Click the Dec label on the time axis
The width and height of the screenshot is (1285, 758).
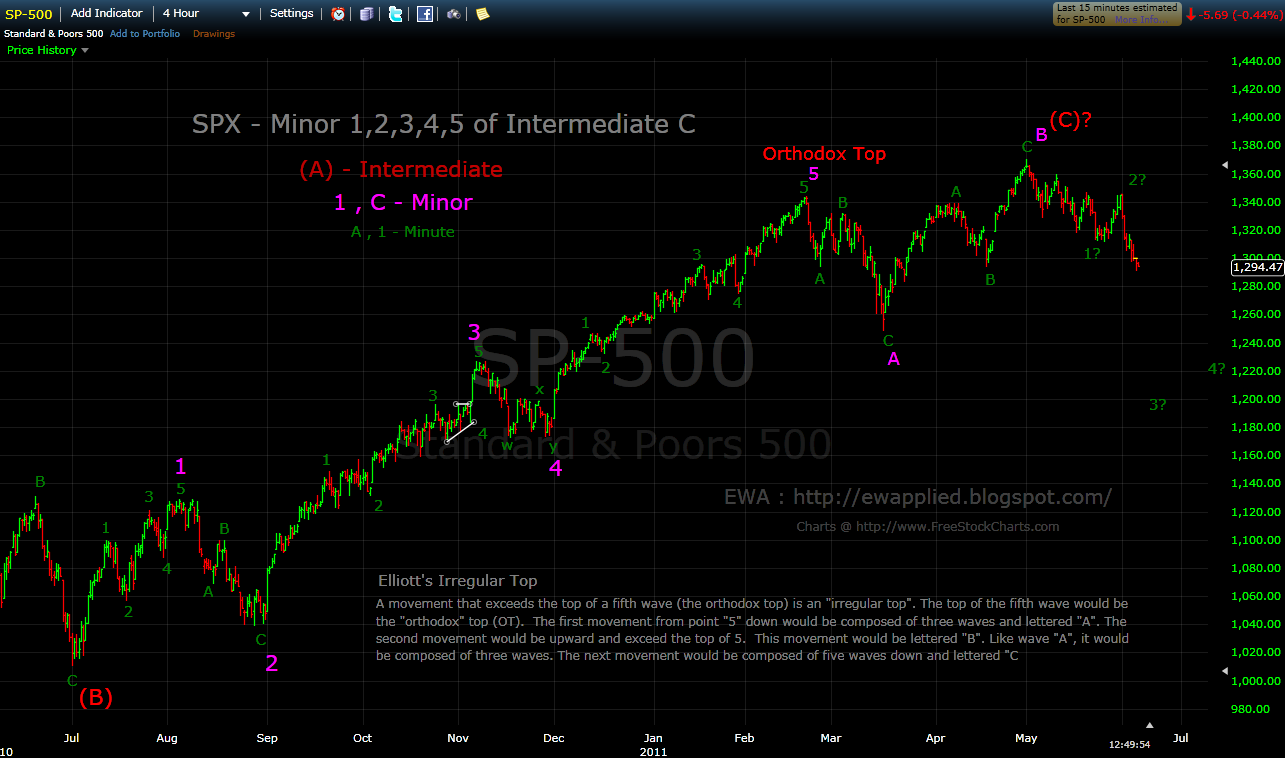click(554, 738)
